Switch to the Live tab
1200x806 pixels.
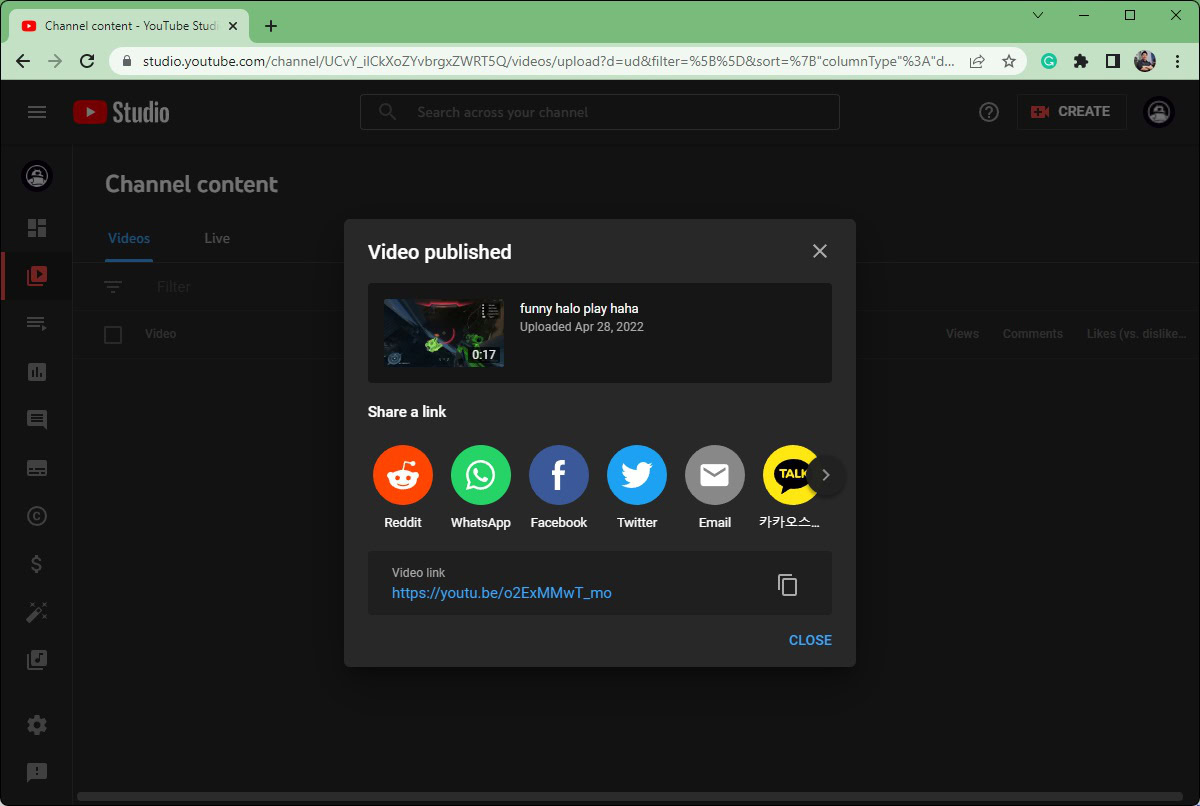(x=217, y=238)
